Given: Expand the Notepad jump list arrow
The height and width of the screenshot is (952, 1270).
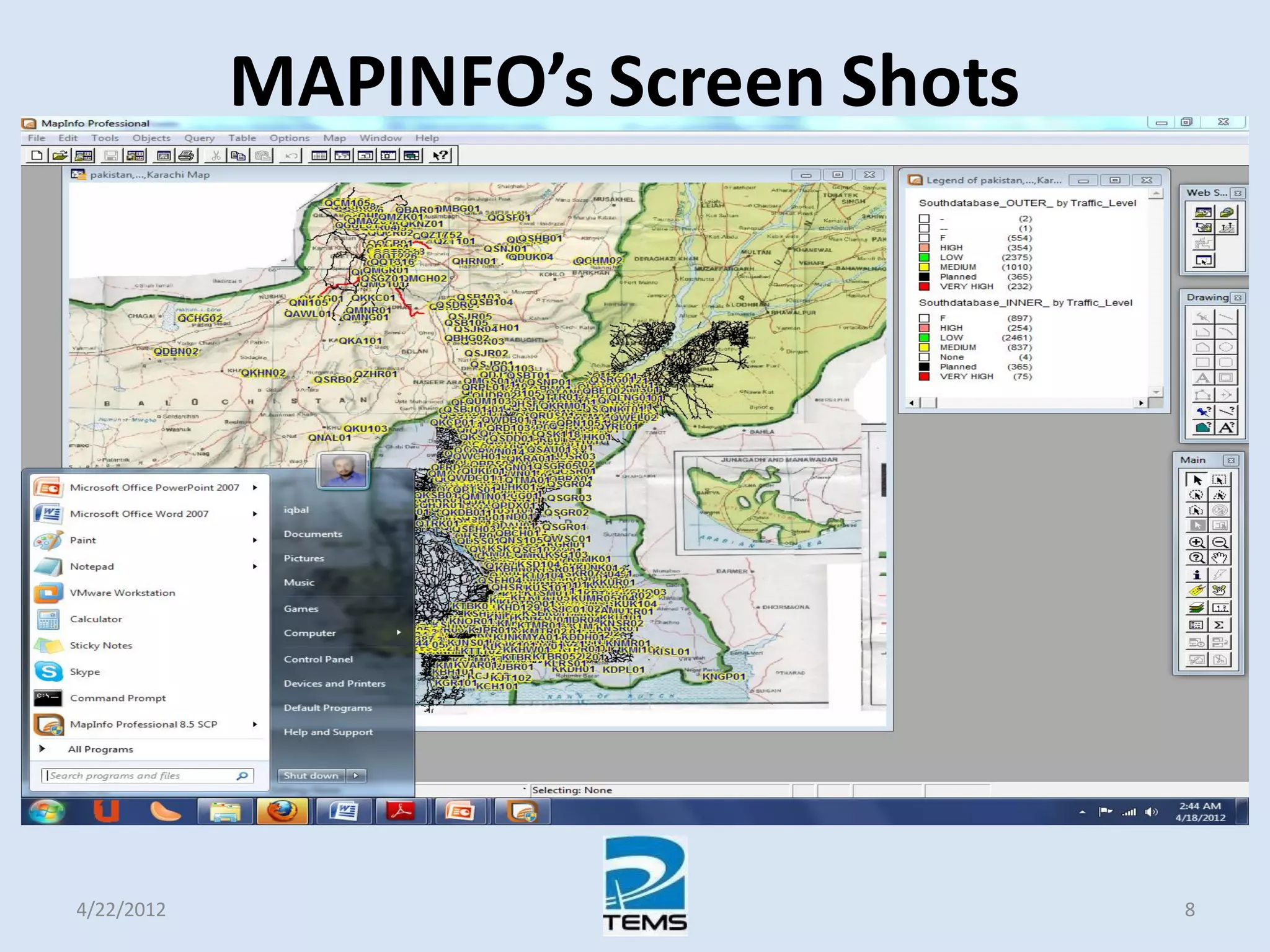Looking at the screenshot, I should pos(255,566).
